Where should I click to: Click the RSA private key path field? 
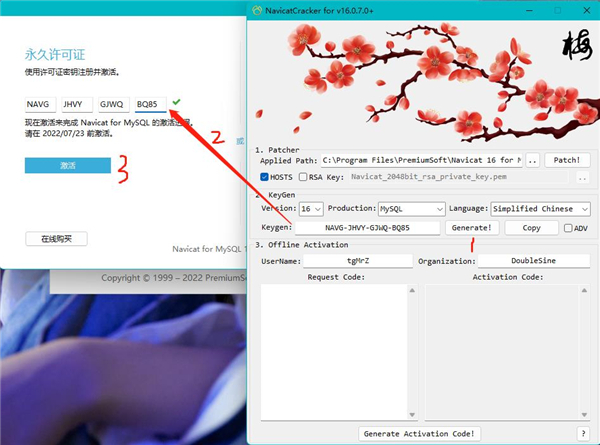[458, 177]
